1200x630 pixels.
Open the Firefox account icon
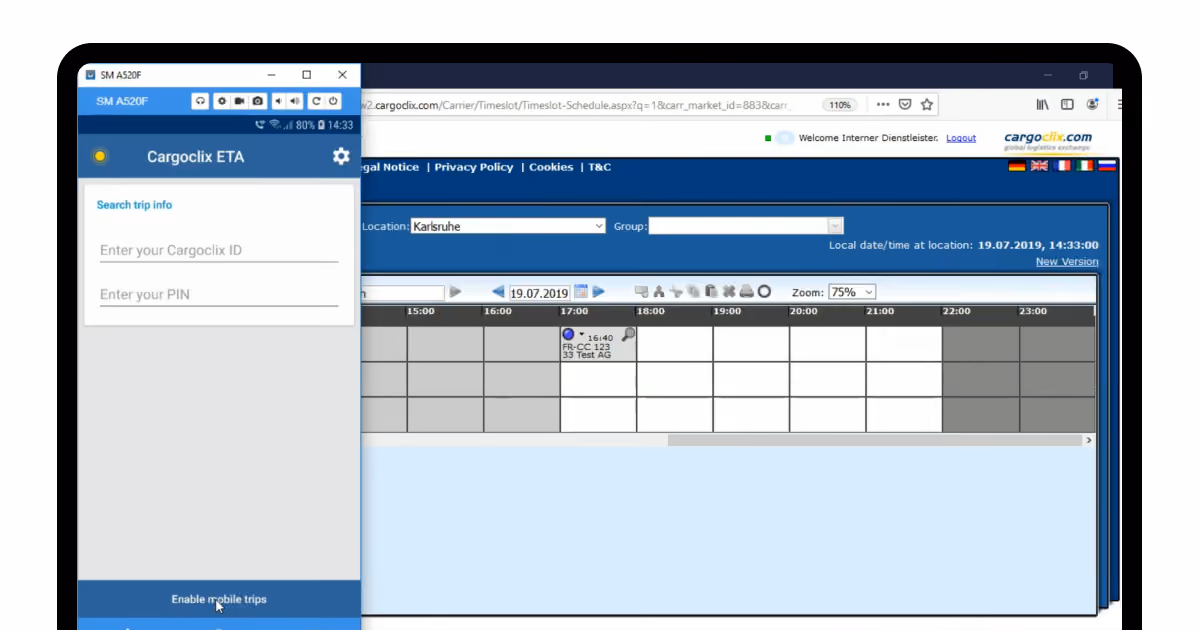(x=1092, y=104)
